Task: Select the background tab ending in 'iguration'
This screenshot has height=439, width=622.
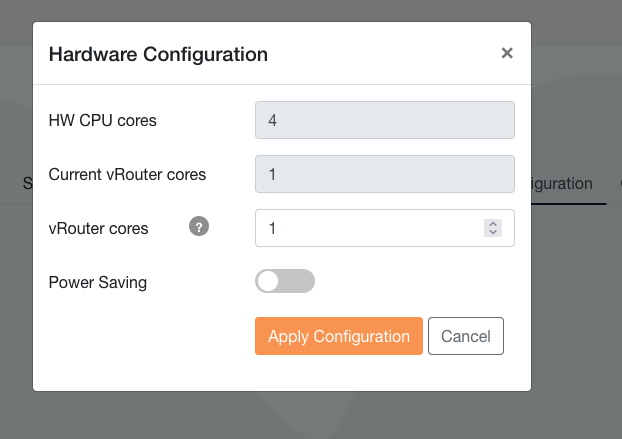Action: tap(562, 184)
